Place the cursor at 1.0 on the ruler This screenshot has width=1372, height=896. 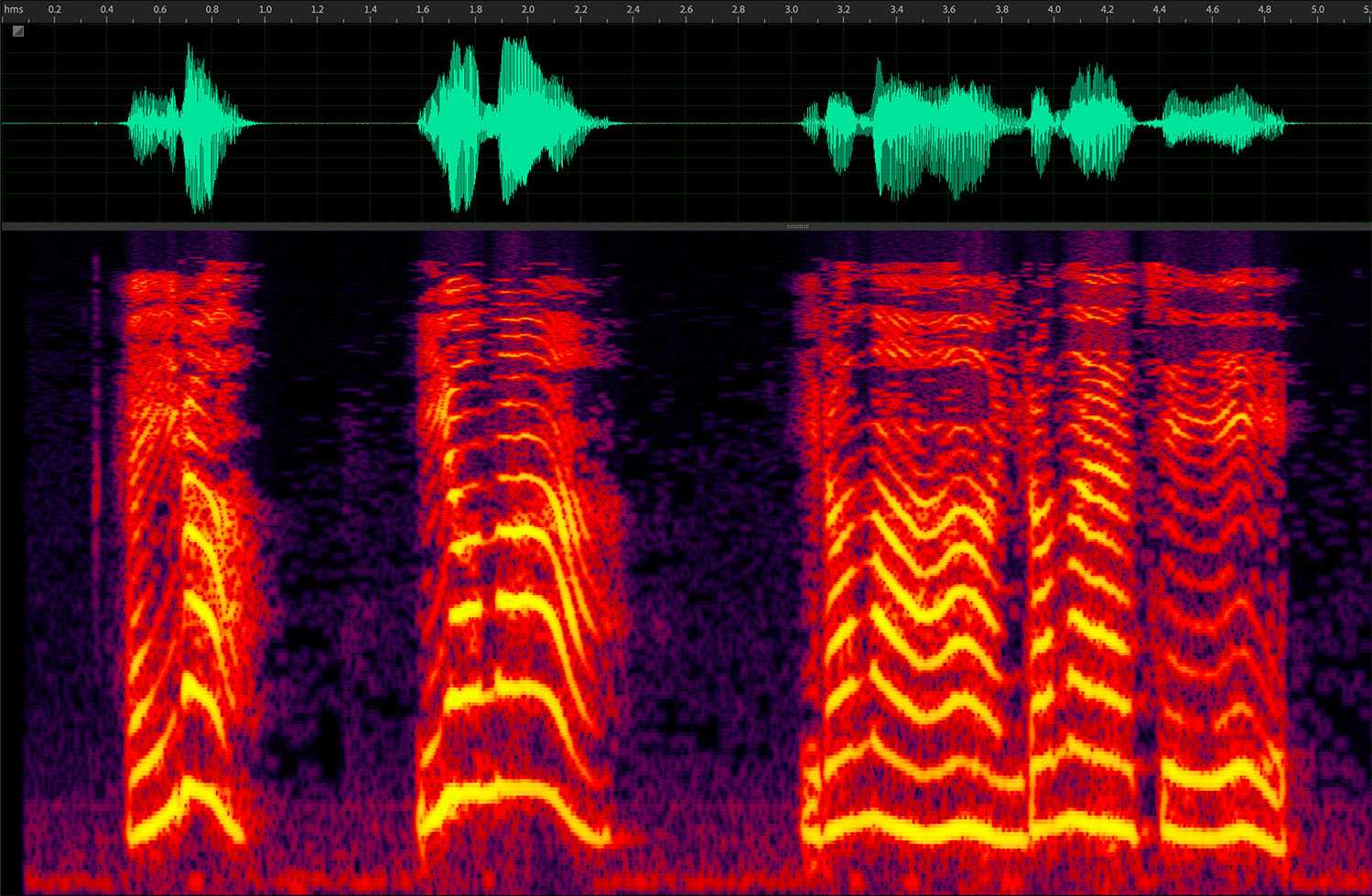tap(265, 11)
